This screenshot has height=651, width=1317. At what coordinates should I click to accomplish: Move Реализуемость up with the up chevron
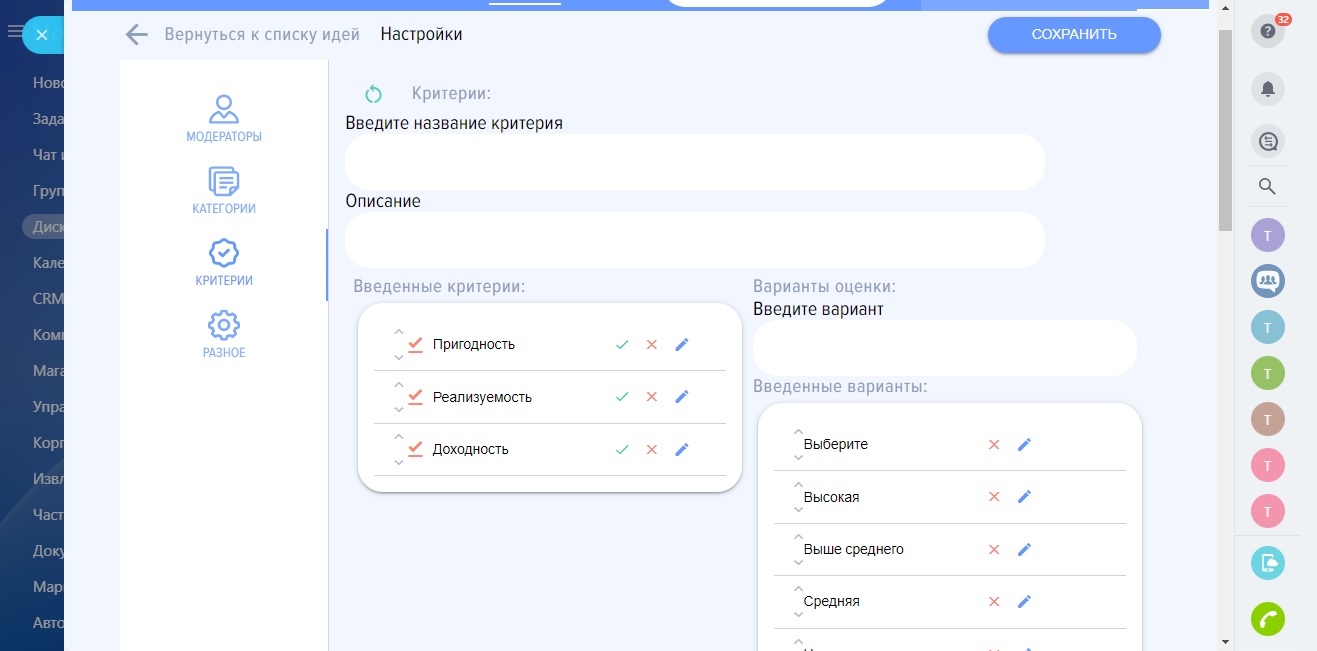[x=399, y=384]
